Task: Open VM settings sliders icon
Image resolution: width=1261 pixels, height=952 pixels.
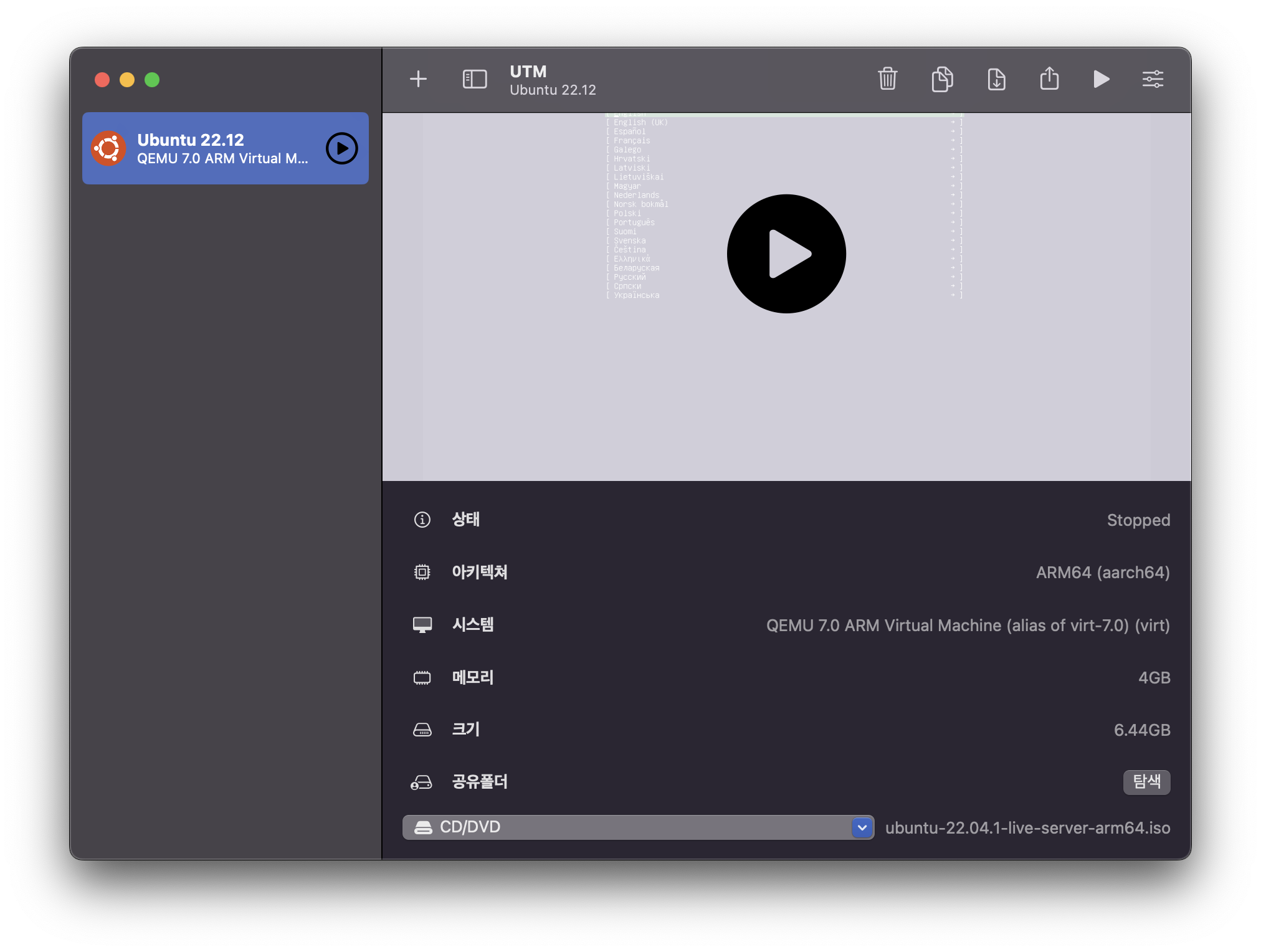Action: point(1153,79)
